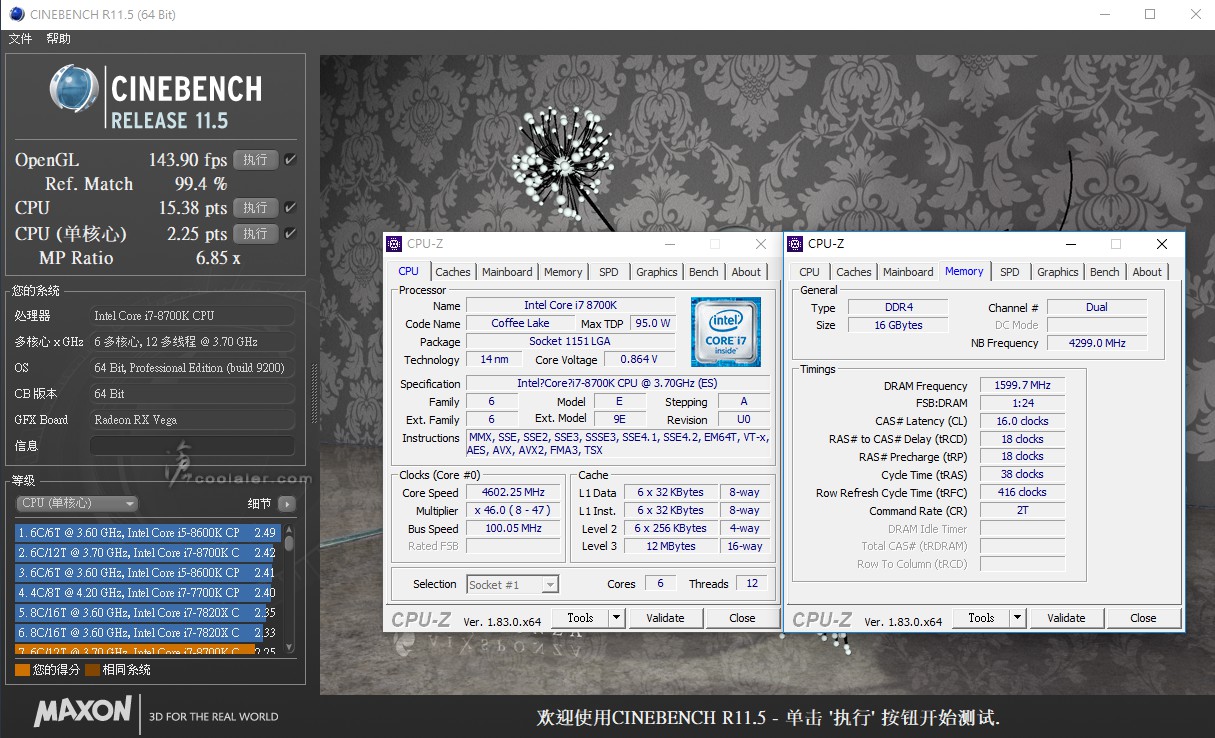Select ranking row 3 with score 2.41
This screenshot has width=1215, height=738.
tap(148, 573)
